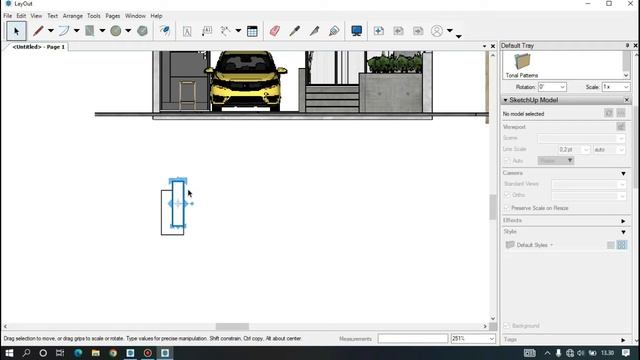
Task: Start Presentation with monitor icon
Action: click(x=356, y=31)
